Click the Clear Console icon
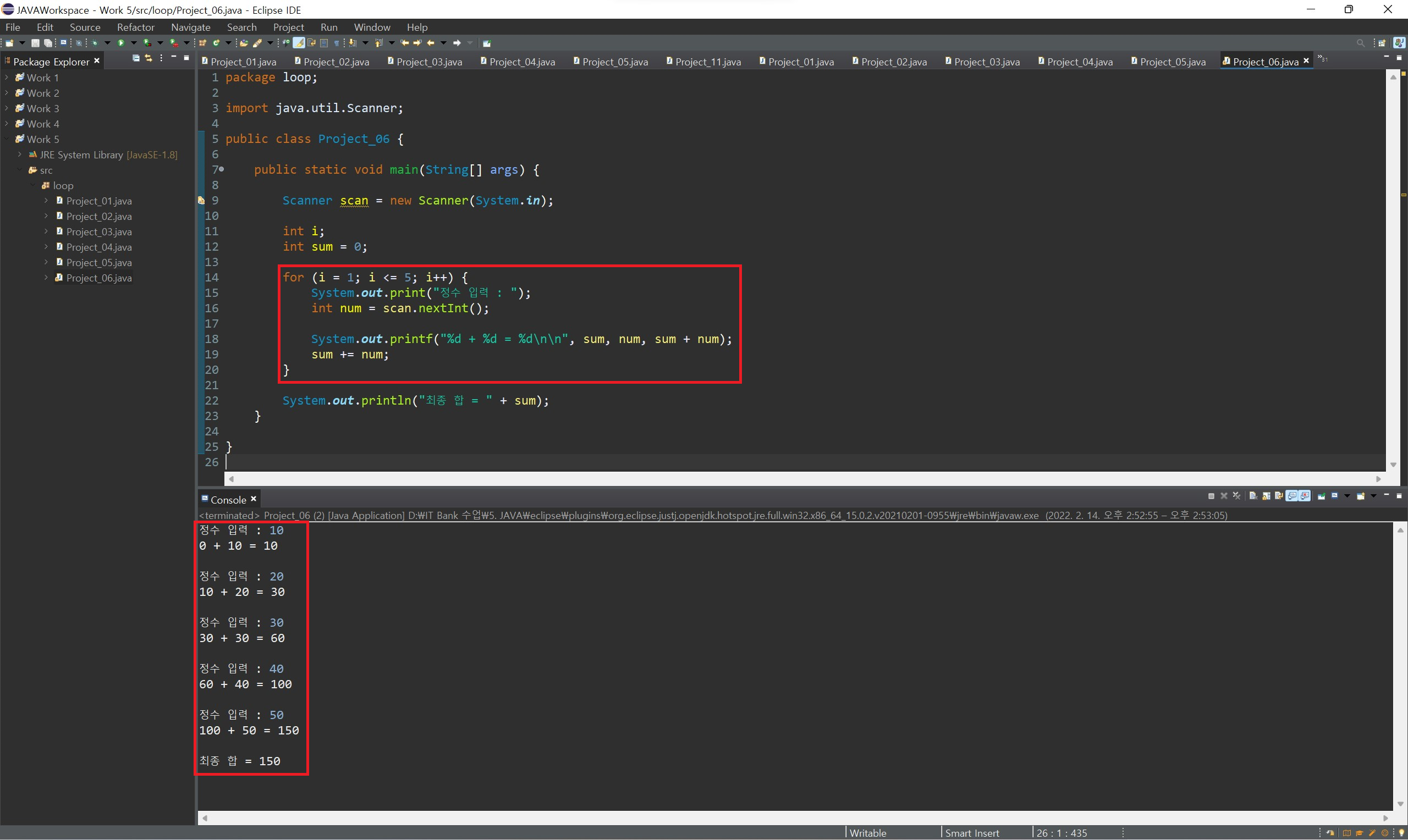The width and height of the screenshot is (1408, 840). click(x=1253, y=496)
